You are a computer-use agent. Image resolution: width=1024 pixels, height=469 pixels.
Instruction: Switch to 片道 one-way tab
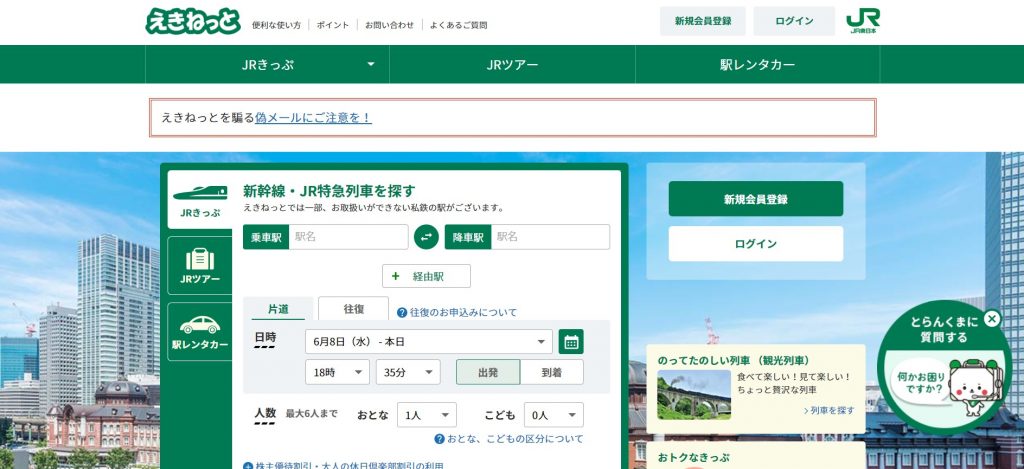click(x=278, y=310)
